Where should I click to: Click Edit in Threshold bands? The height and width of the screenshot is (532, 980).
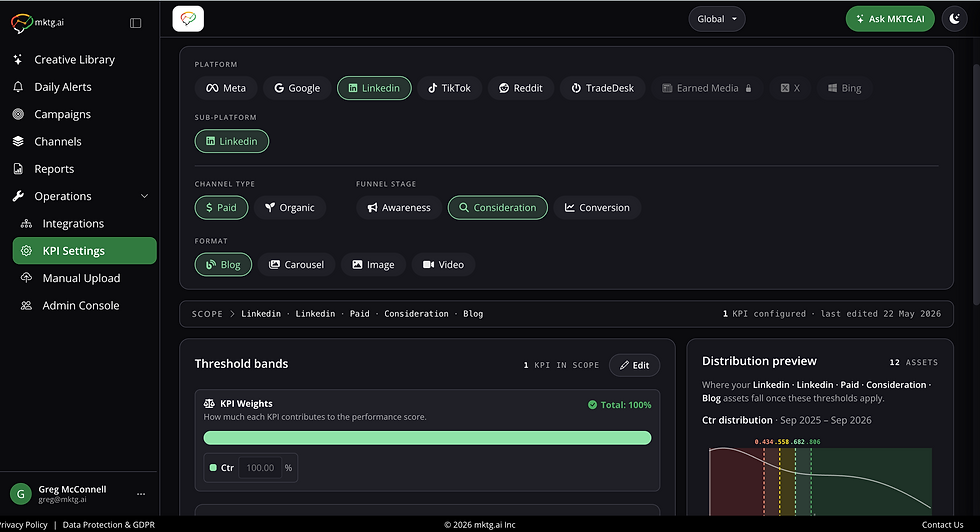point(634,365)
